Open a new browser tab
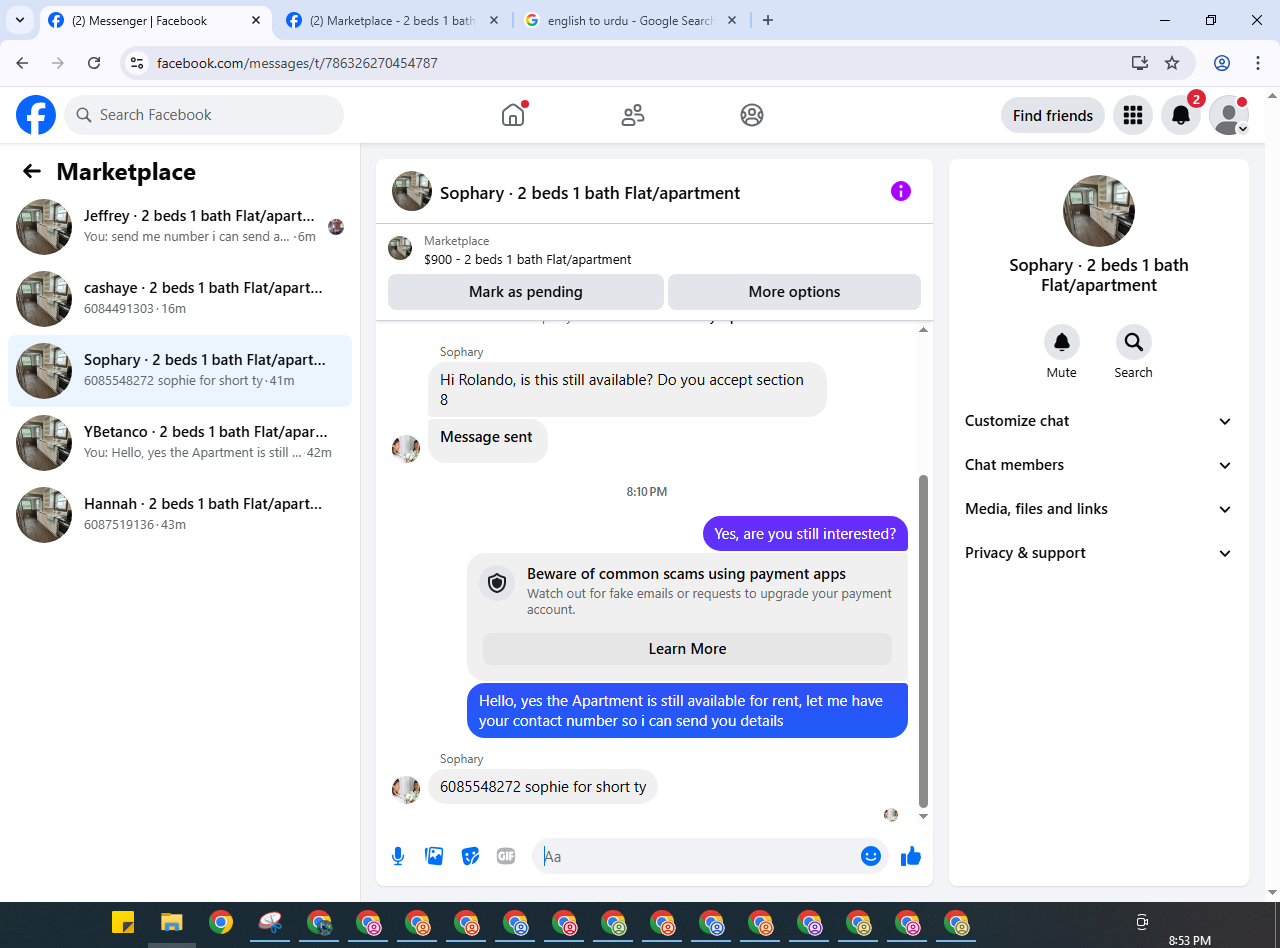The image size is (1280, 948). click(x=768, y=20)
